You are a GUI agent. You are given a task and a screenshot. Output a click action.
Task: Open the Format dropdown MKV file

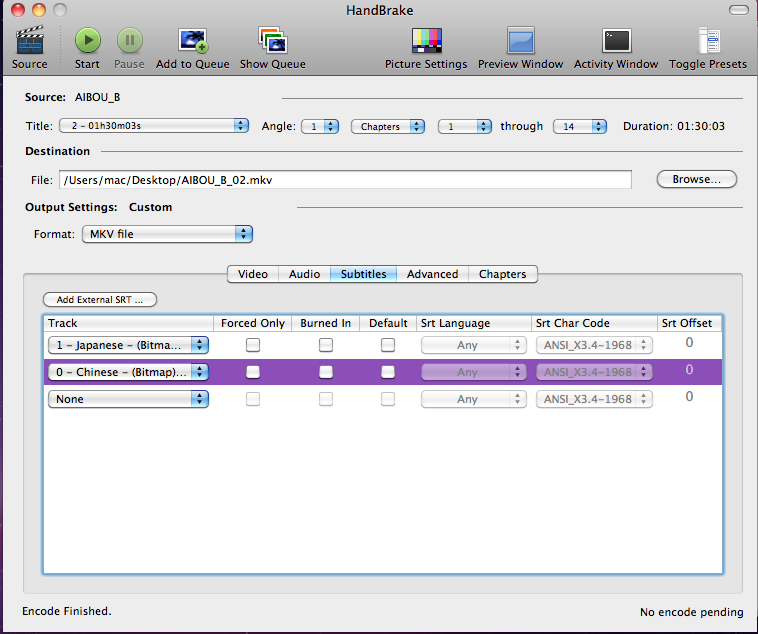click(x=167, y=234)
